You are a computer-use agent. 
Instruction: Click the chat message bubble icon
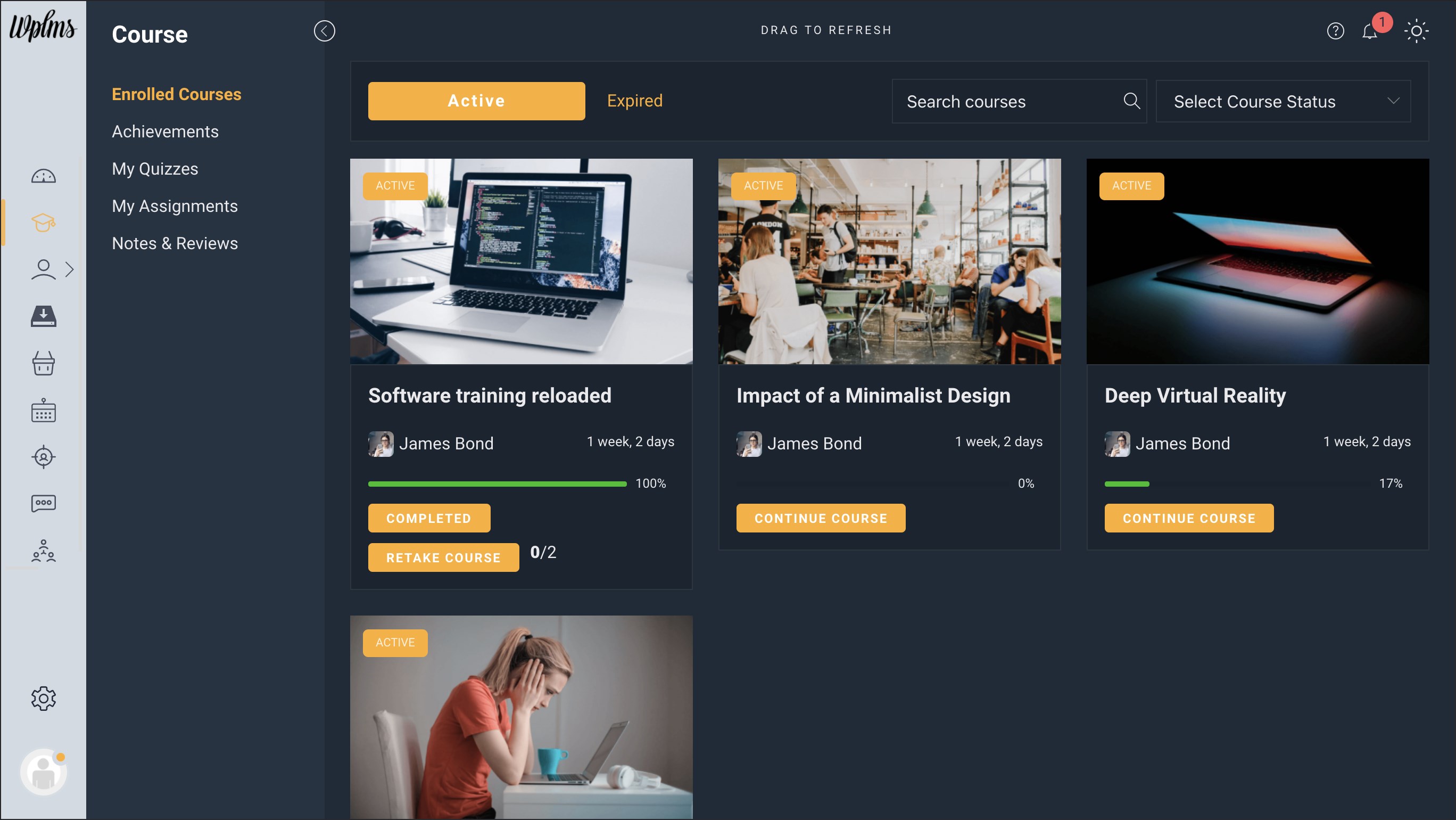pyautogui.click(x=43, y=503)
